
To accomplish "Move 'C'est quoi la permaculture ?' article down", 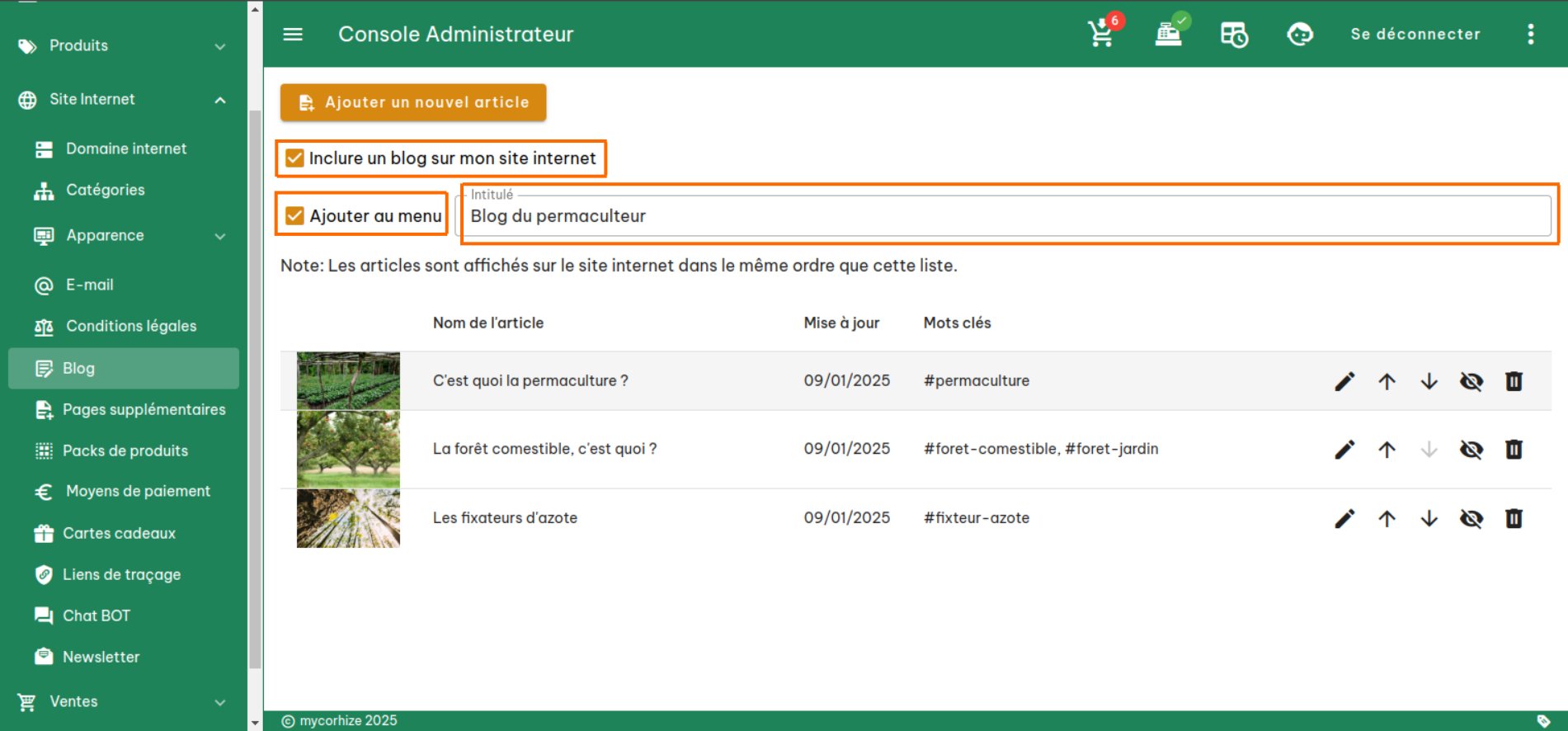I will pos(1429,381).
